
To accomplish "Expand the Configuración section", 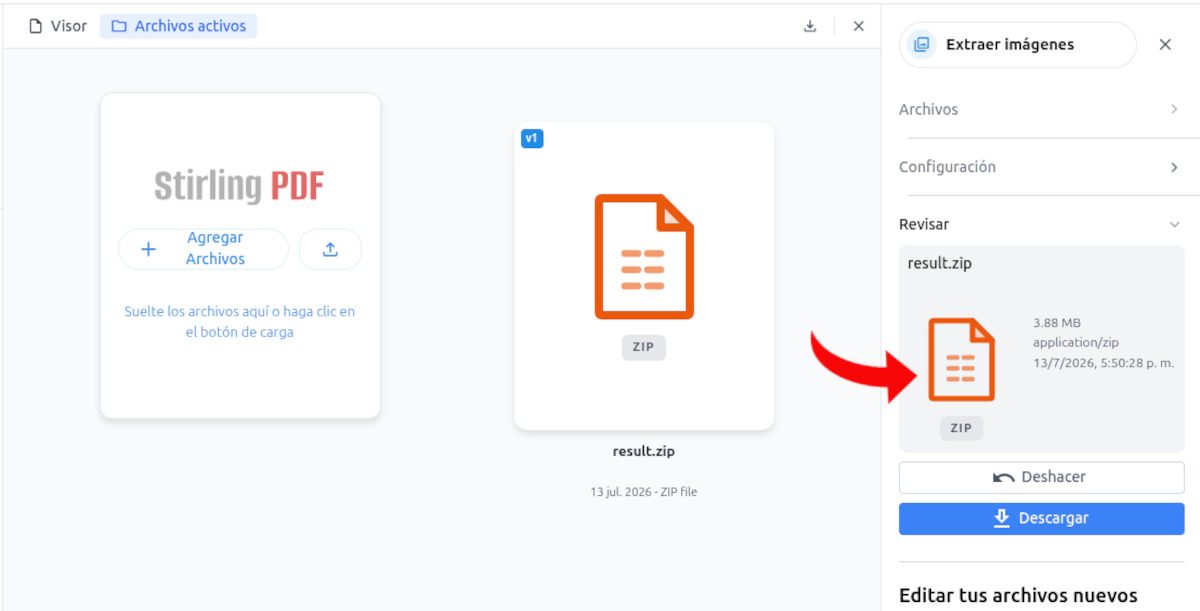I will pos(1041,167).
